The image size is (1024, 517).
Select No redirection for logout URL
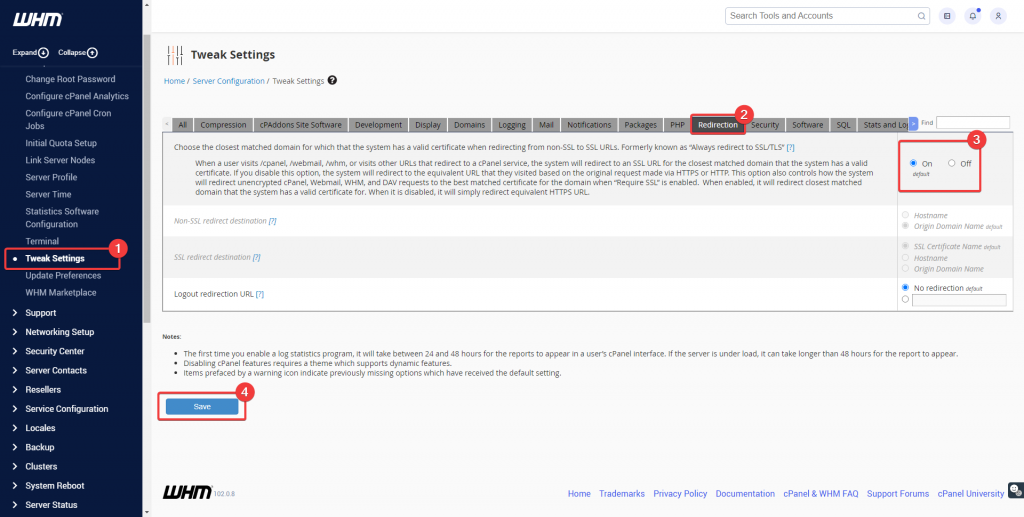(905, 287)
